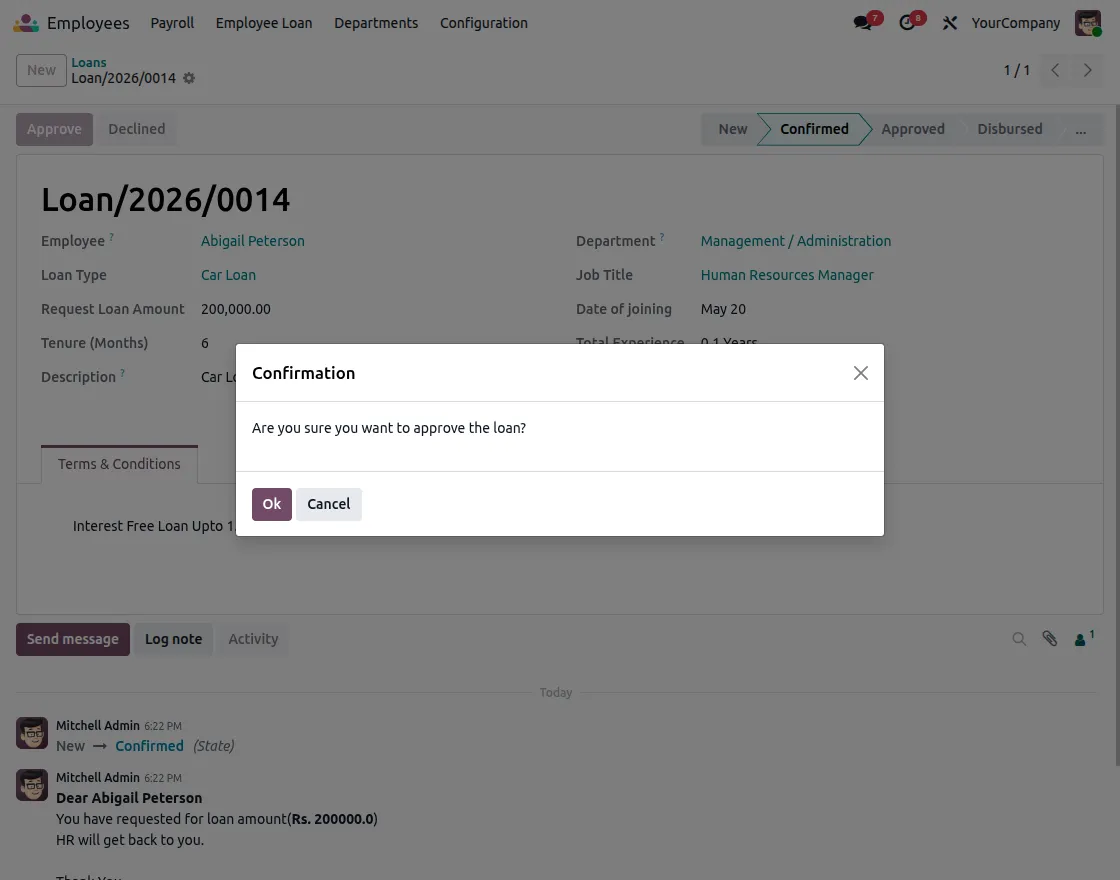Click the tenure value 6
The image size is (1120, 880).
205,344
